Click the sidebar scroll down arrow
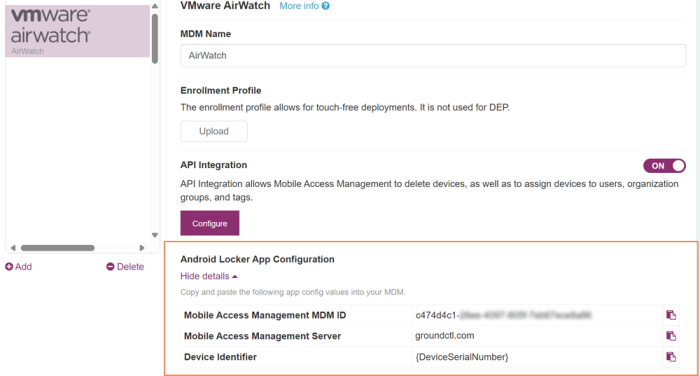 154,235
